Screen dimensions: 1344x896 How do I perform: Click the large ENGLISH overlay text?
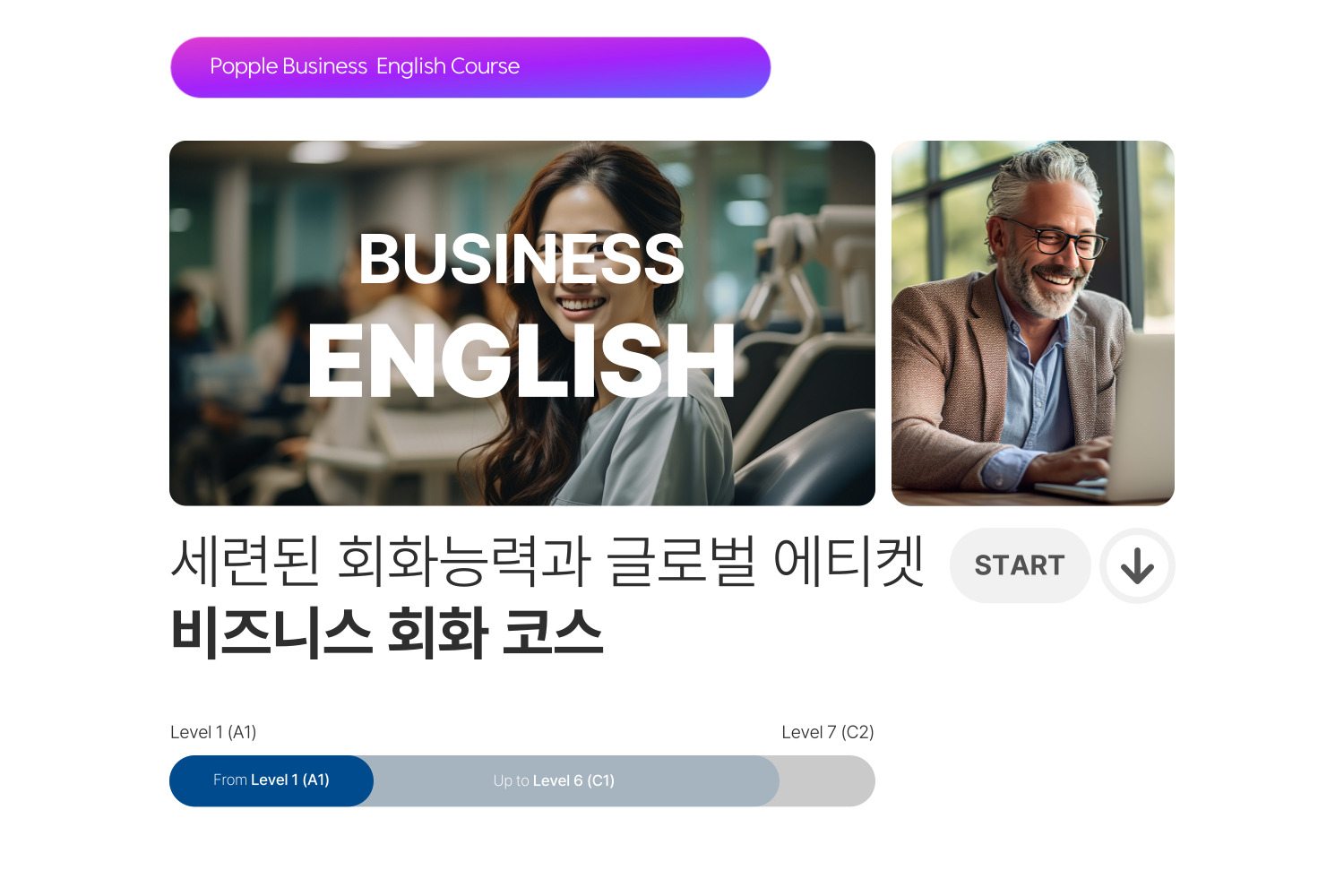[521, 361]
